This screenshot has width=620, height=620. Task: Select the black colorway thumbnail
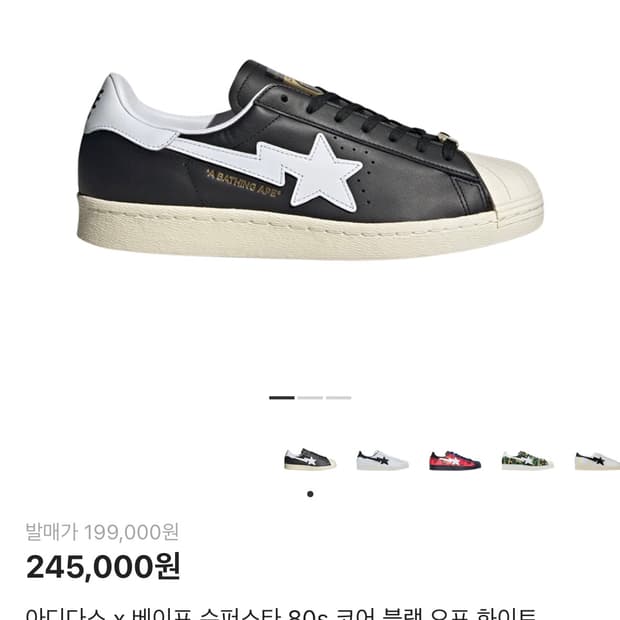[x=310, y=459]
